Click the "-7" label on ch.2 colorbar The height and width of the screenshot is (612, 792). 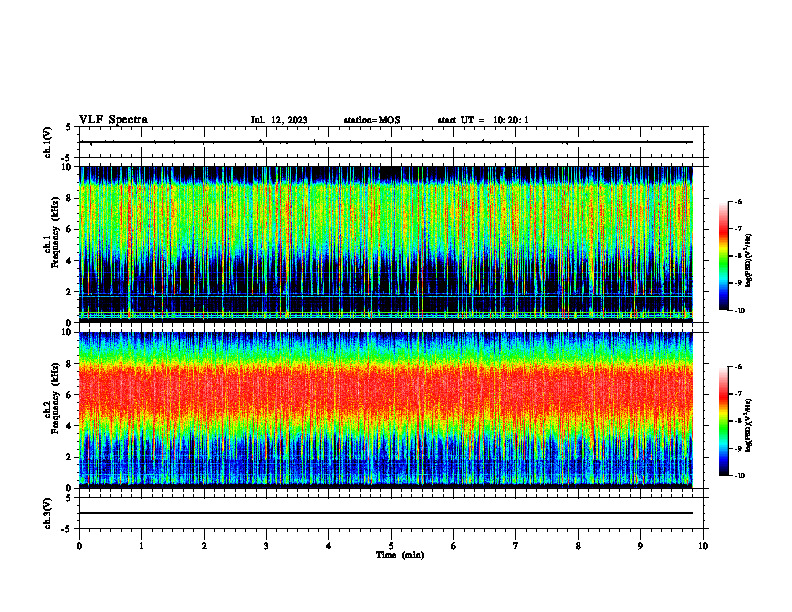(739, 394)
